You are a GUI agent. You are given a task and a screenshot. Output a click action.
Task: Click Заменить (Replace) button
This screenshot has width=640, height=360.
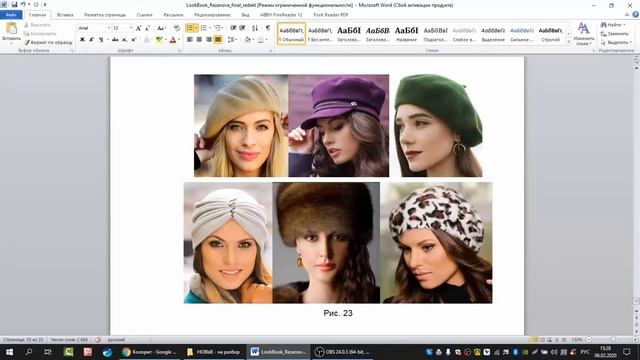(x=615, y=33)
